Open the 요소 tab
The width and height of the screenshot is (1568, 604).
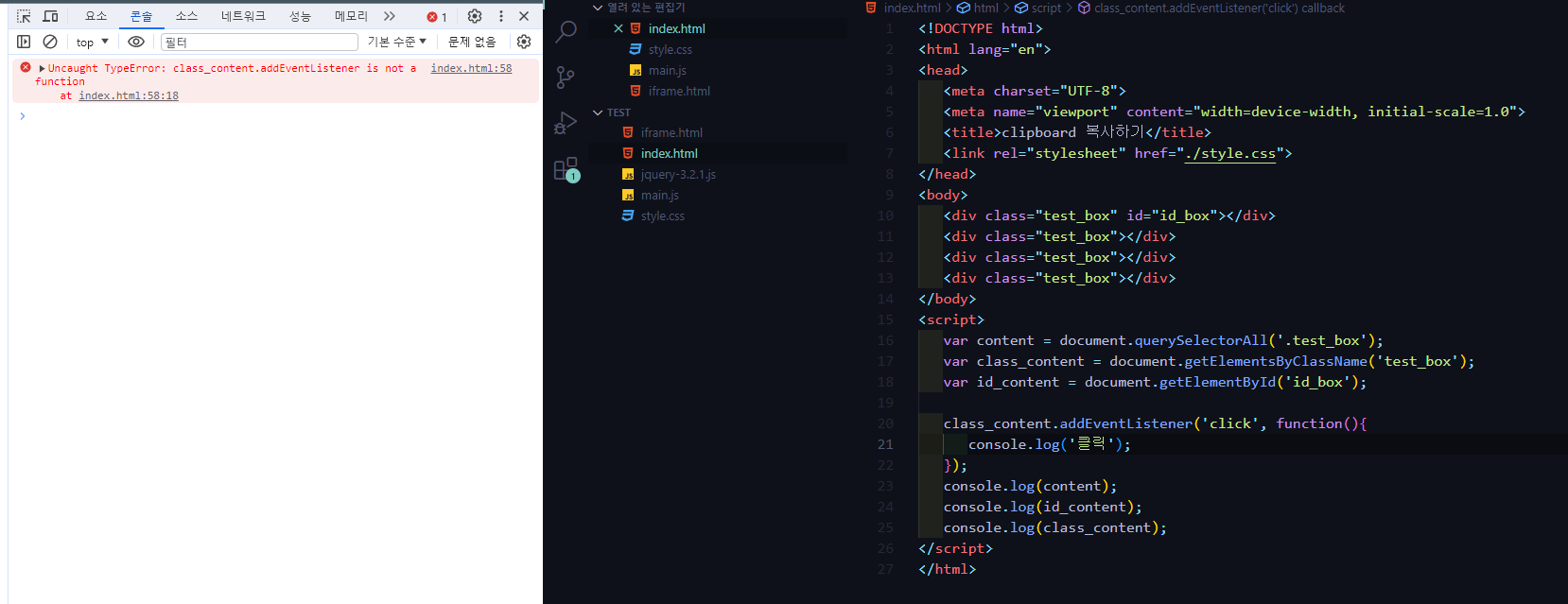pos(96,16)
